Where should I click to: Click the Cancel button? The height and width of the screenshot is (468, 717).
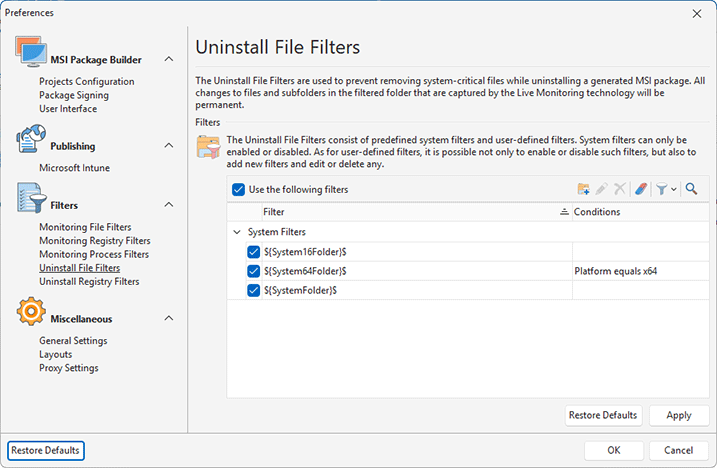tap(679, 450)
